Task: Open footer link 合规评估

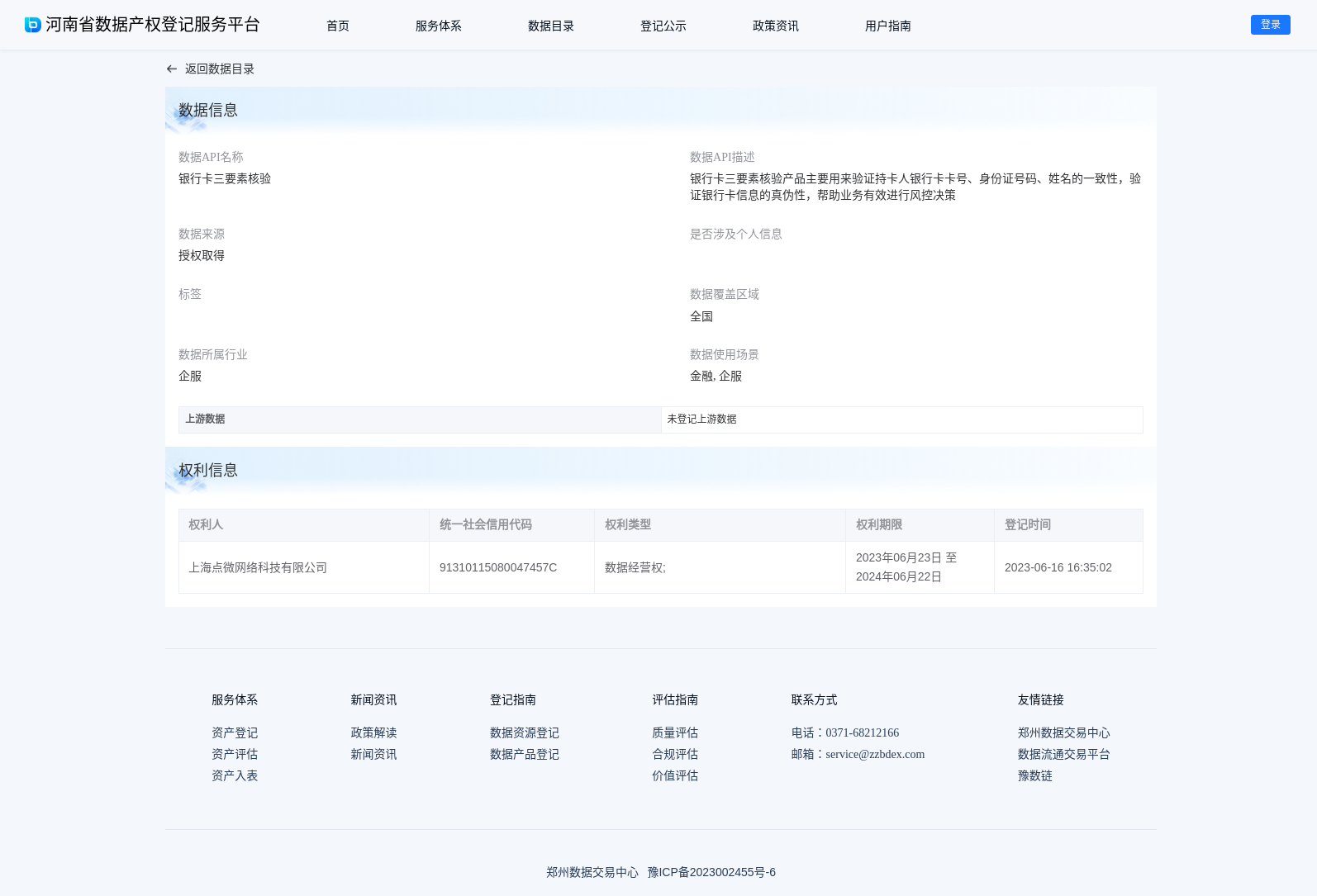Action: (675, 754)
